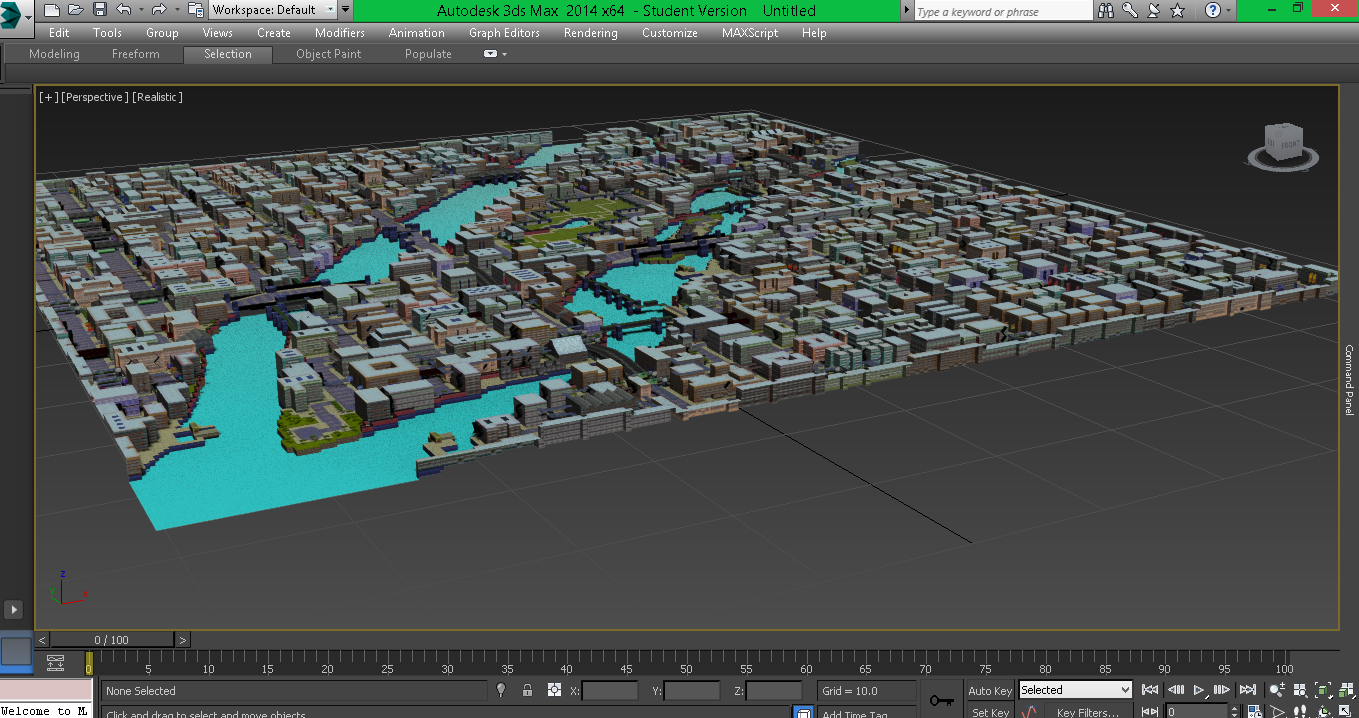
Task: Click the Current Frame number field
Action: (1196, 712)
